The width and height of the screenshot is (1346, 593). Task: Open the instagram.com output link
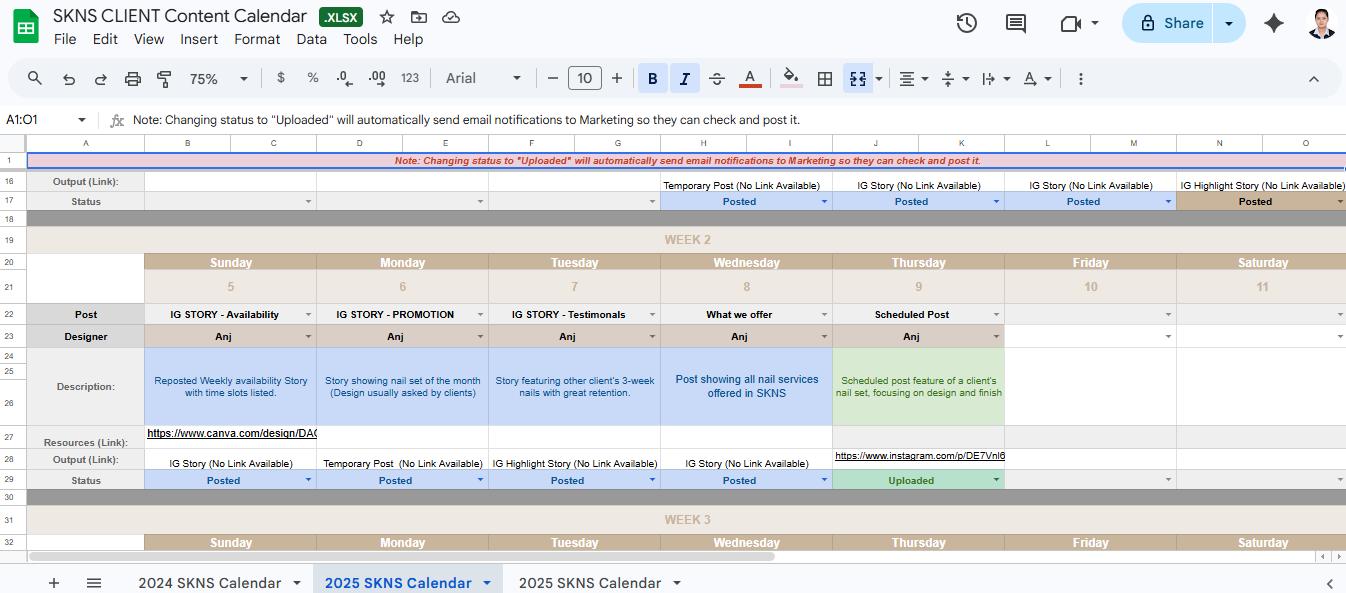919,456
